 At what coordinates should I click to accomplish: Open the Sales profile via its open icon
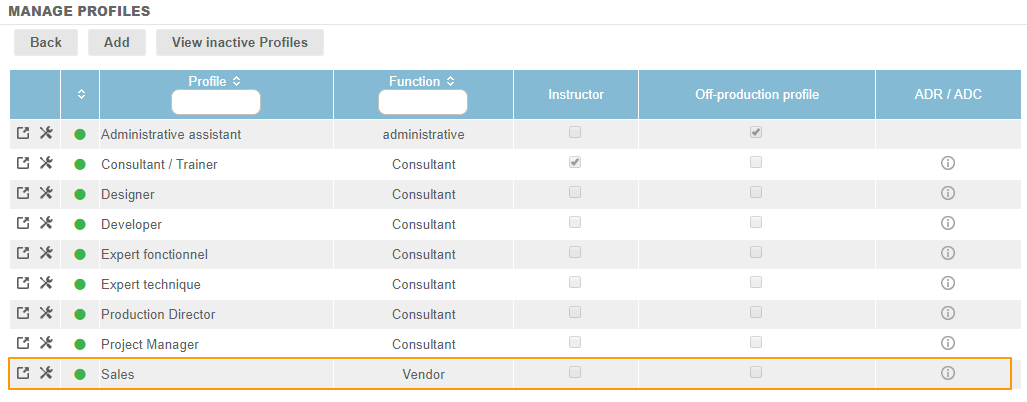click(24, 373)
